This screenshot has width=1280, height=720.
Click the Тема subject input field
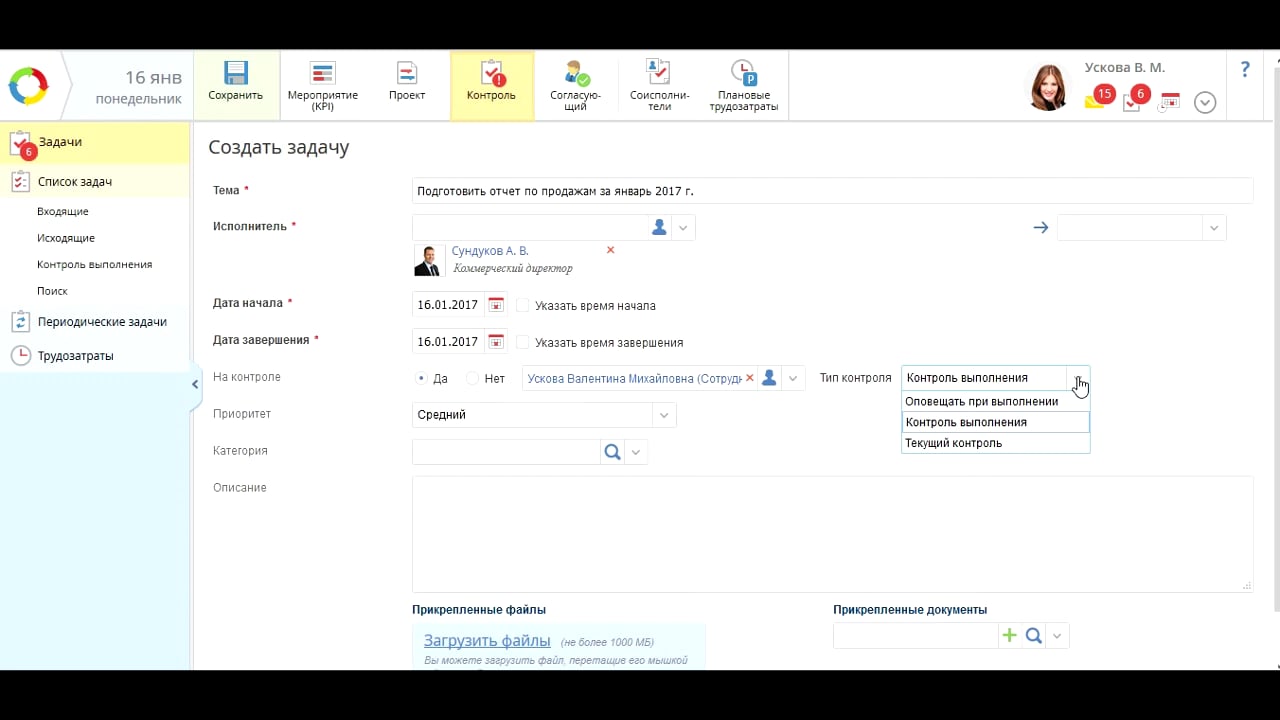(x=832, y=190)
